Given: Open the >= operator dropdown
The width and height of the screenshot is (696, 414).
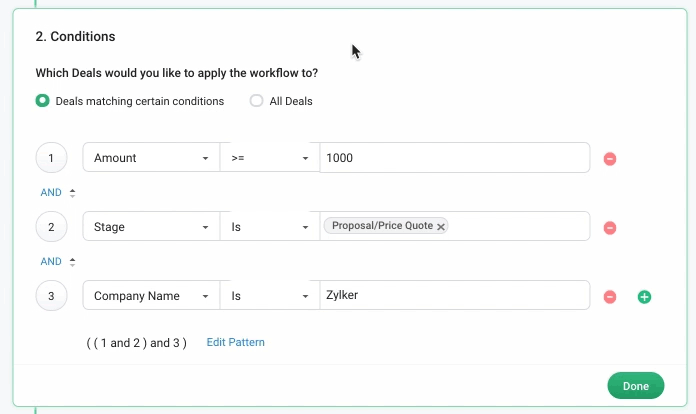Looking at the screenshot, I should tap(269, 158).
